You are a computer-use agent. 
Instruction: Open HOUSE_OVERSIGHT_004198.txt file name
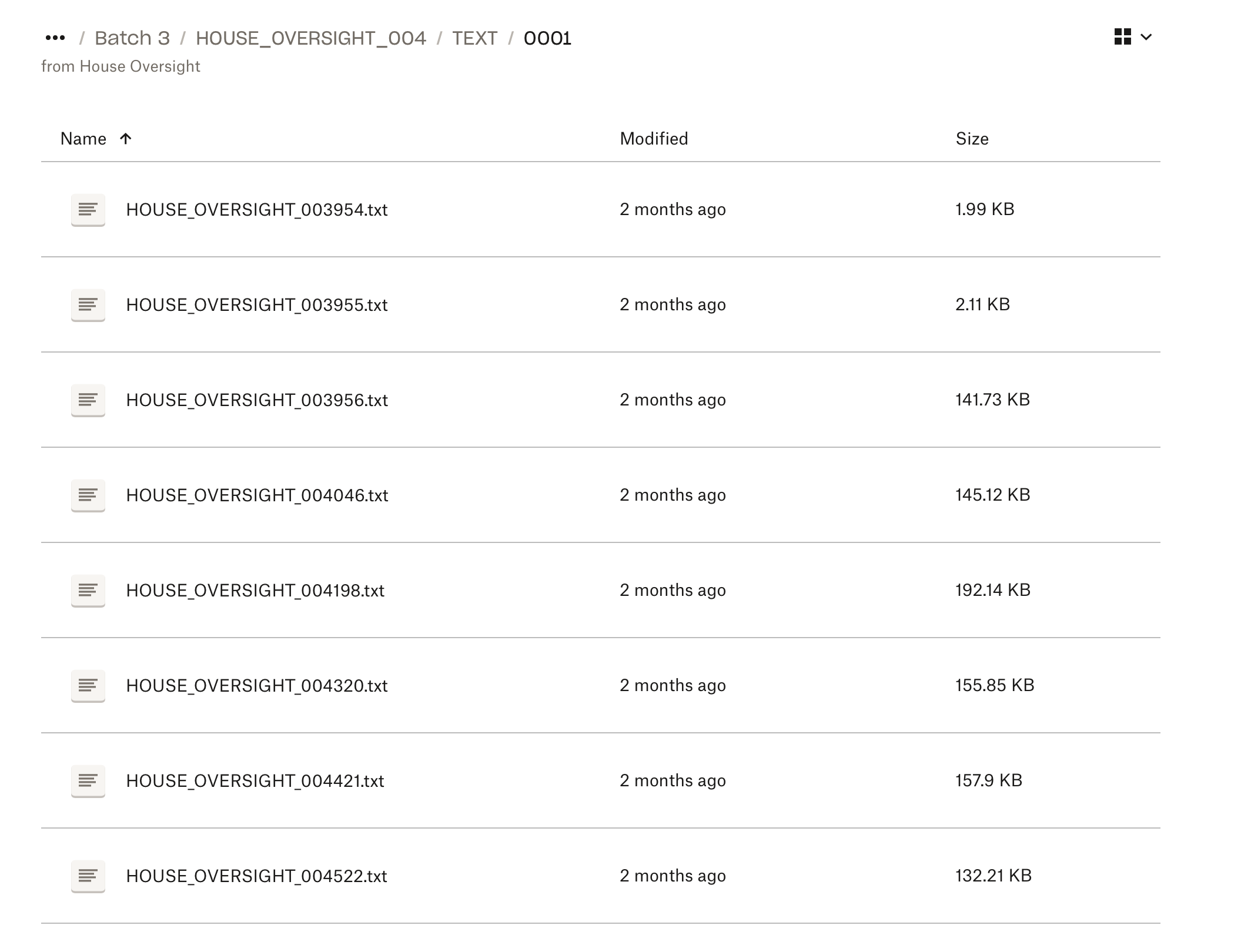[x=255, y=591]
